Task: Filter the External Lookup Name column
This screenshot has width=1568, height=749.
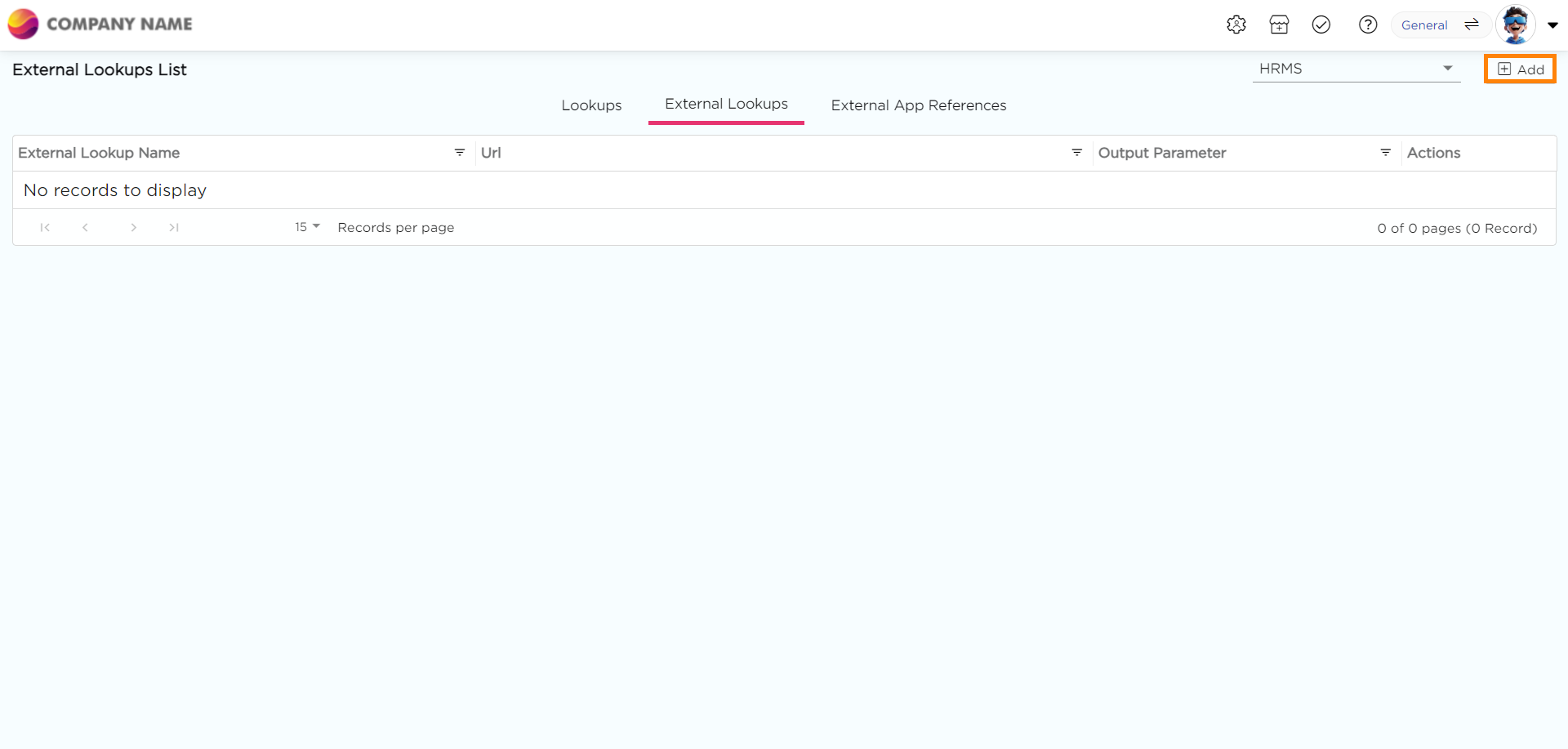Action: (460, 153)
